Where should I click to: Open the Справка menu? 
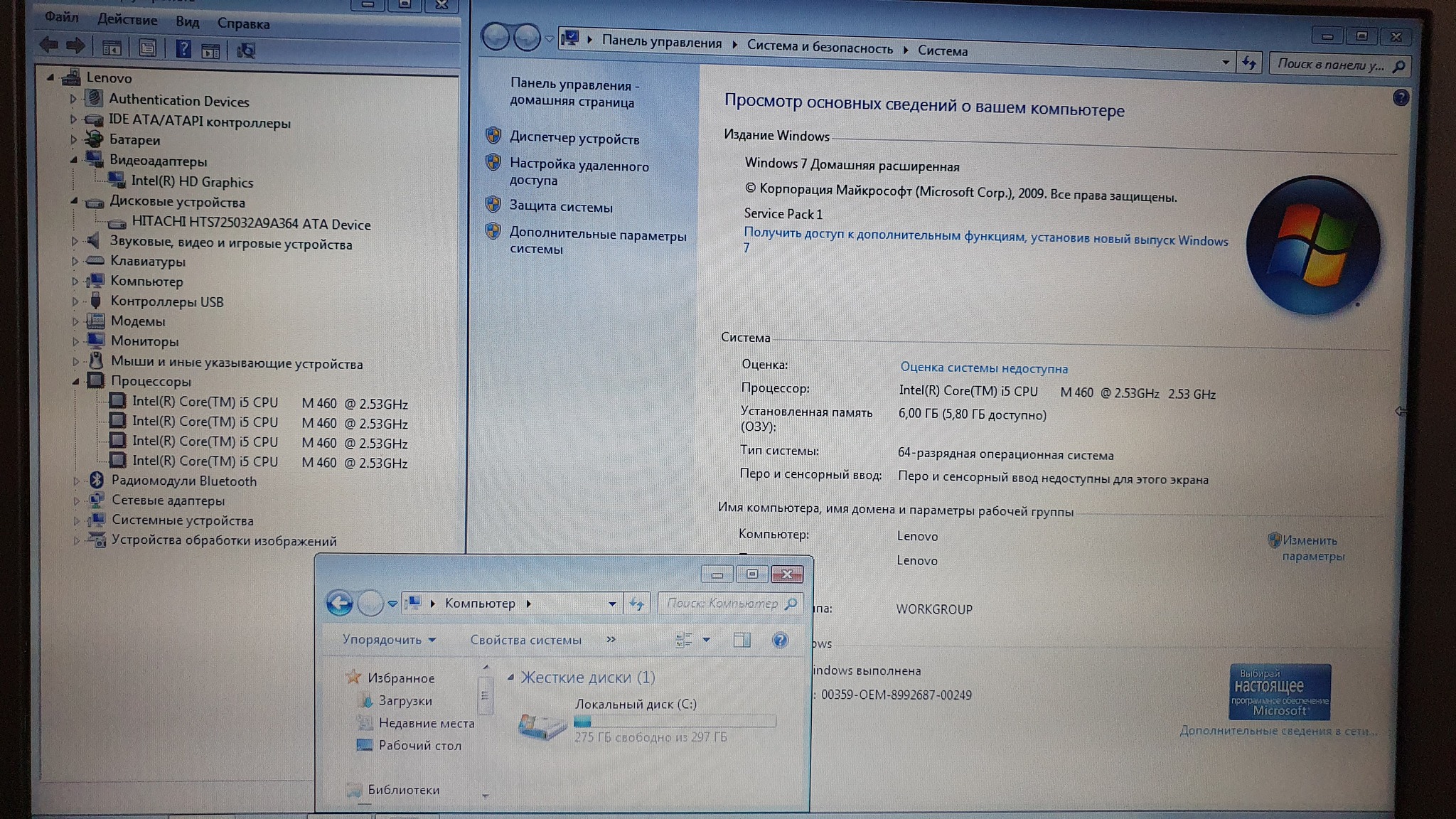pos(243,23)
